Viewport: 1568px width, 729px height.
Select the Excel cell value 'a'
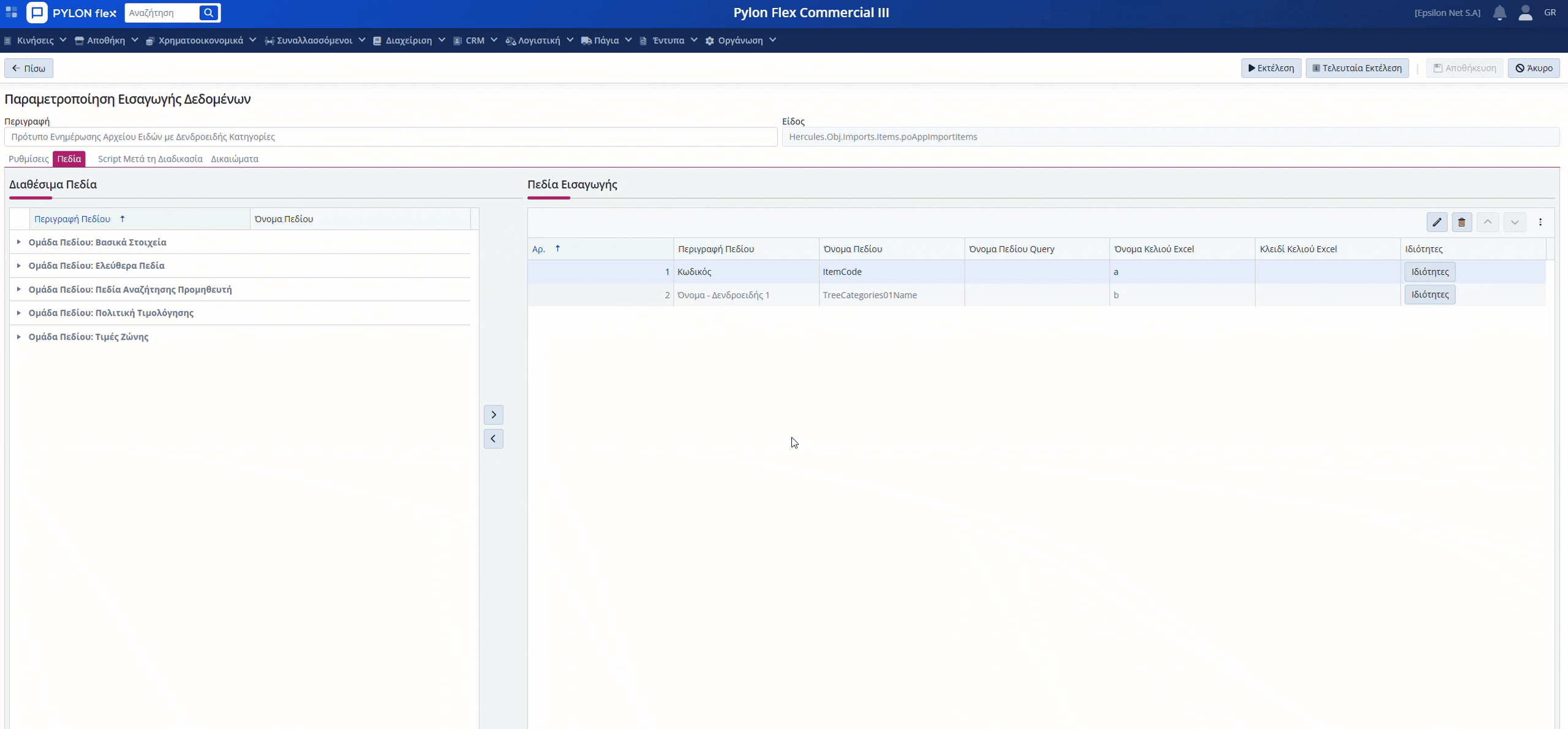1182,272
